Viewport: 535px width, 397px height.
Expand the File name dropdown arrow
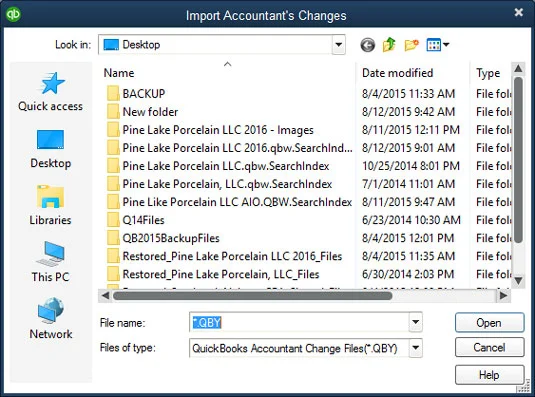point(415,322)
